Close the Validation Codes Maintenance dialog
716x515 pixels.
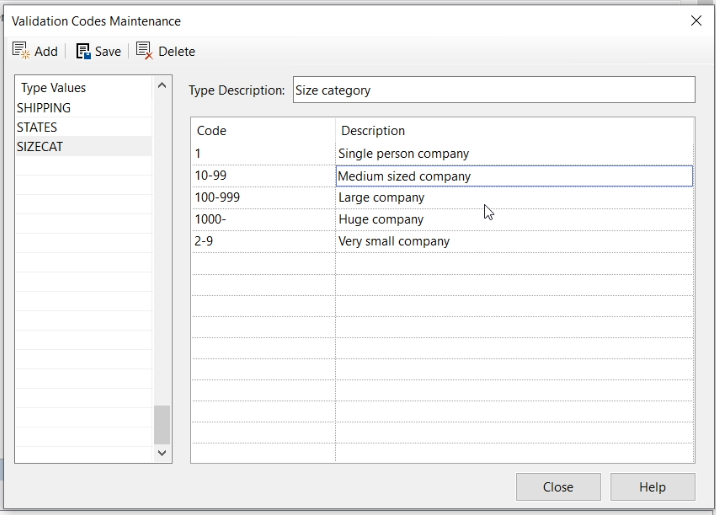pos(696,20)
